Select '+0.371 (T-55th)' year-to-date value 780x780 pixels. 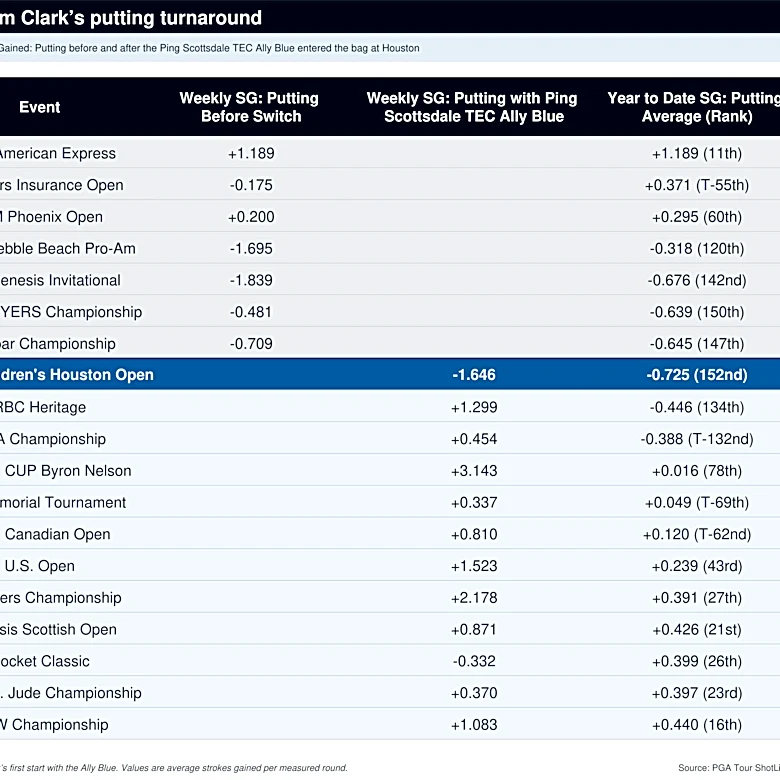[697, 185]
